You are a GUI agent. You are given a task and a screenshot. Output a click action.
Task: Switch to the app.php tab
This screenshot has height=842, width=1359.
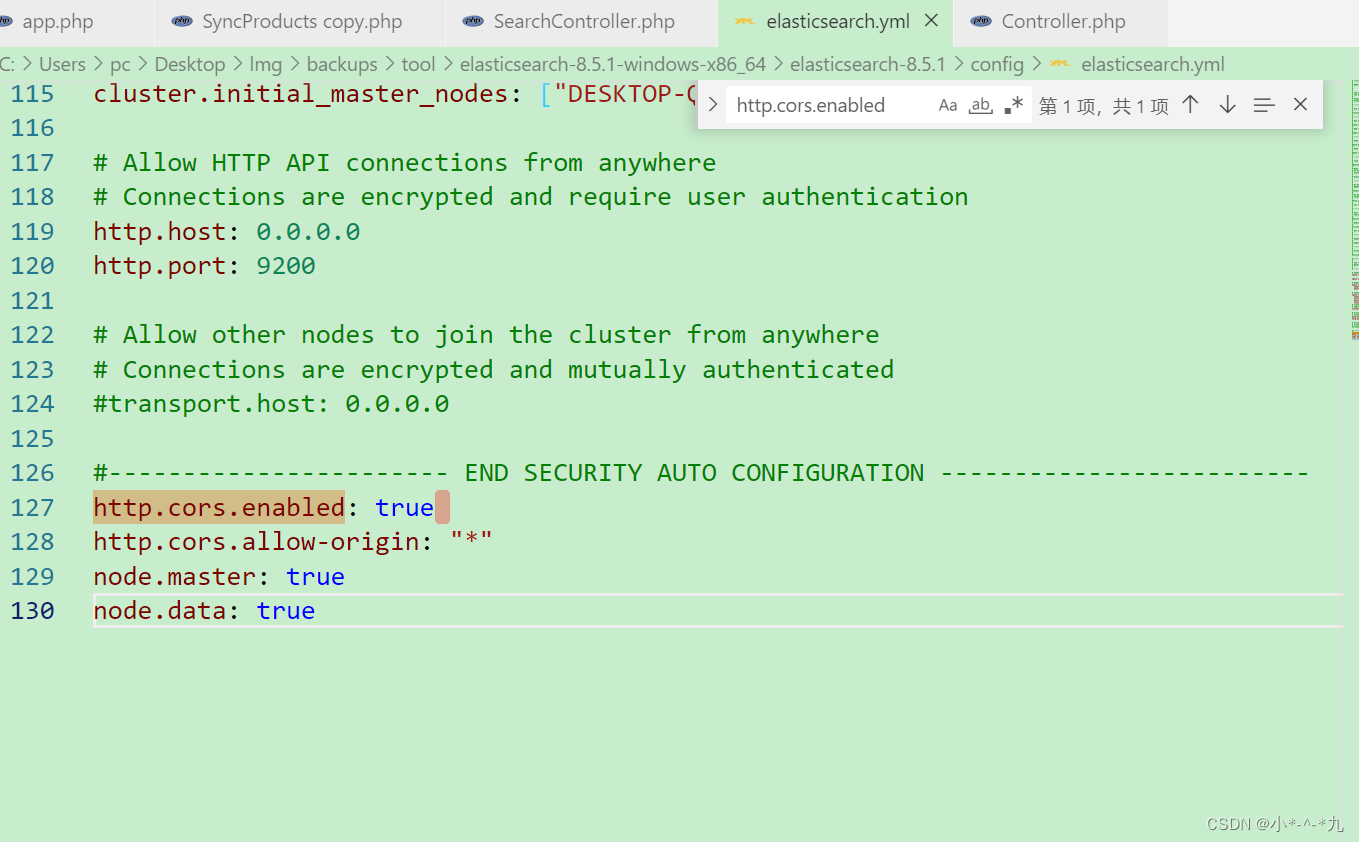[58, 22]
